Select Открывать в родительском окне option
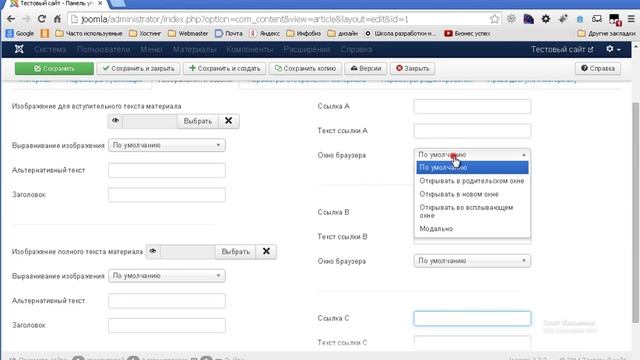This screenshot has width=640, height=360. tap(472, 181)
